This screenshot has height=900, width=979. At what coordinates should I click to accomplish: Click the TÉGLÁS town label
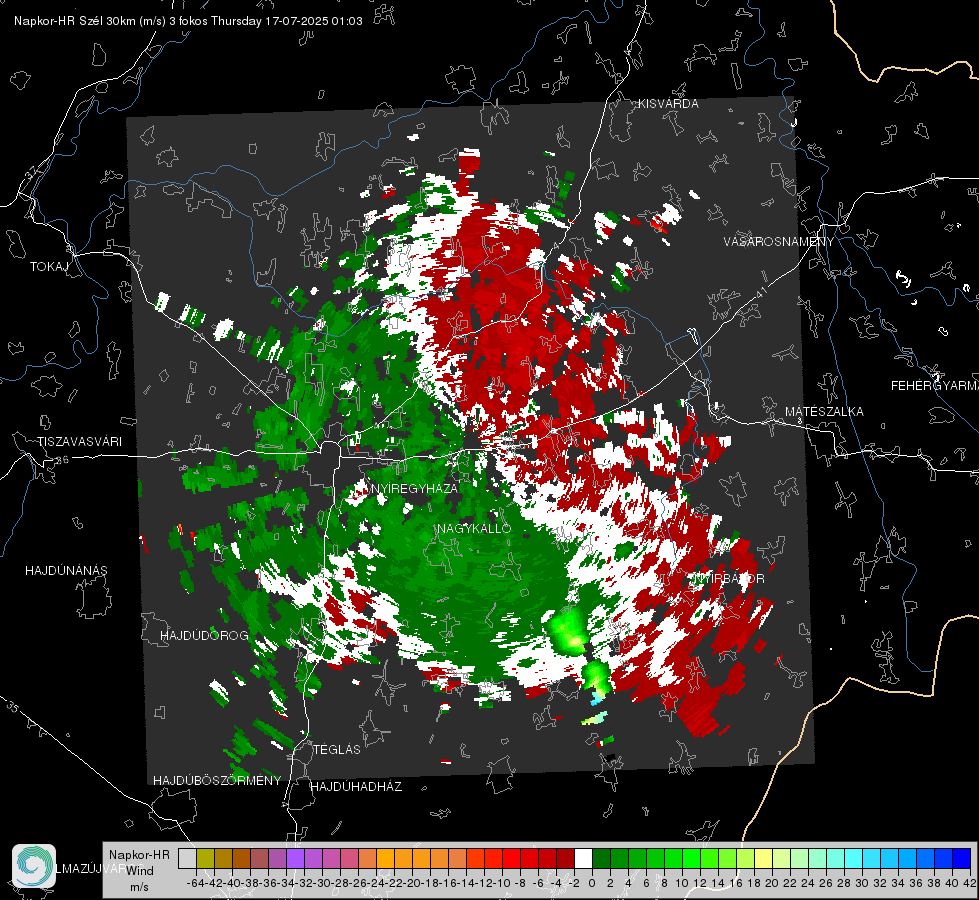337,750
